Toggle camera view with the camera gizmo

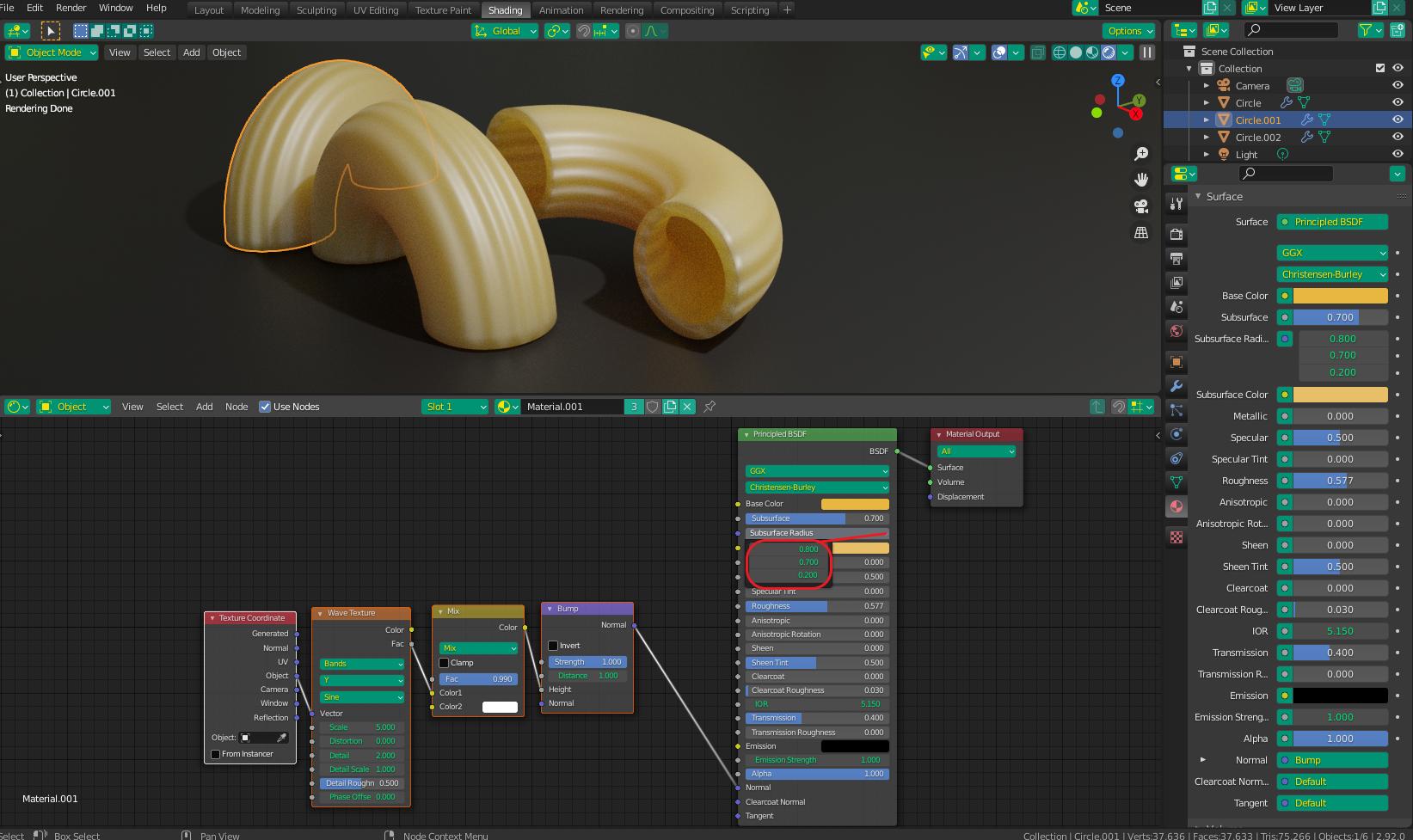[1141, 206]
